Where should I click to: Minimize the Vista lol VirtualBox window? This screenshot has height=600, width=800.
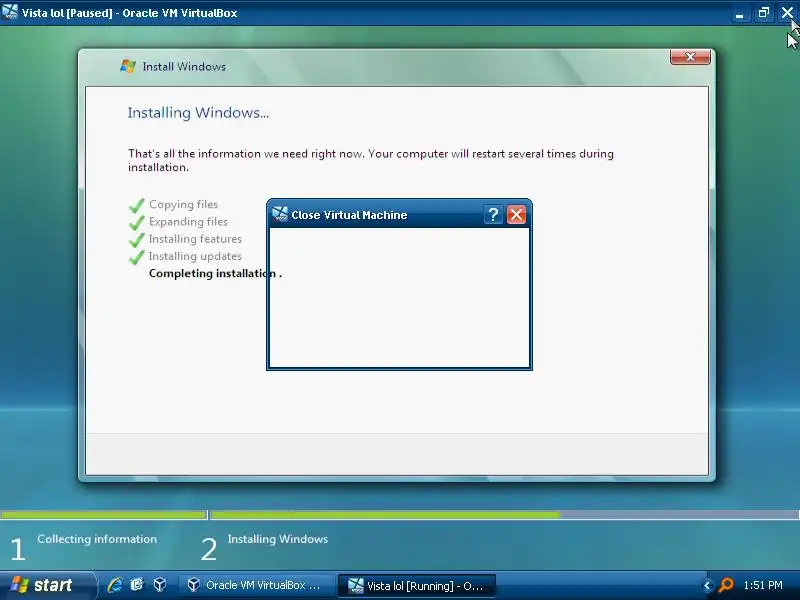coord(739,13)
